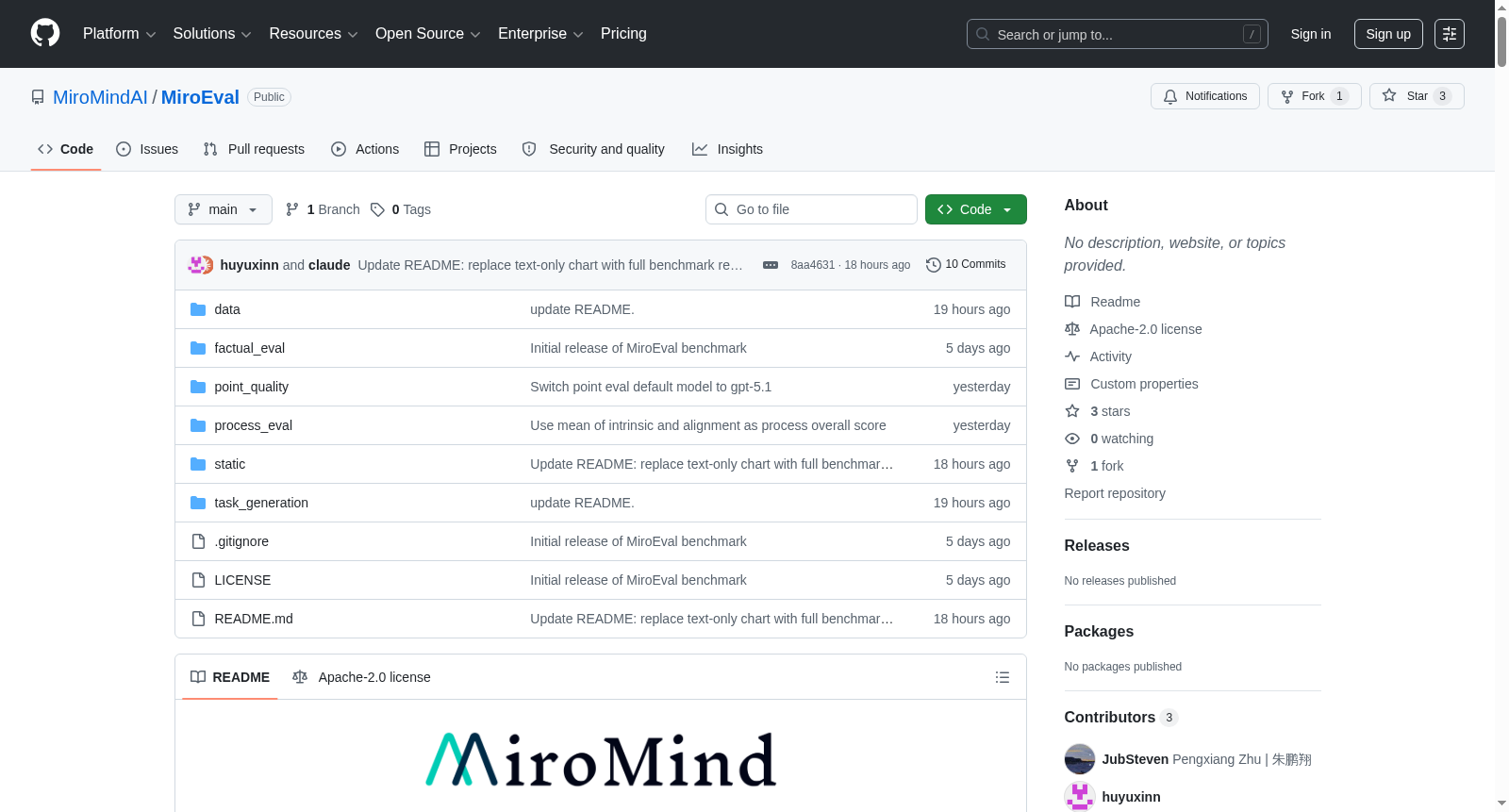
Task: Expand the Resources menu
Action: [x=313, y=34]
